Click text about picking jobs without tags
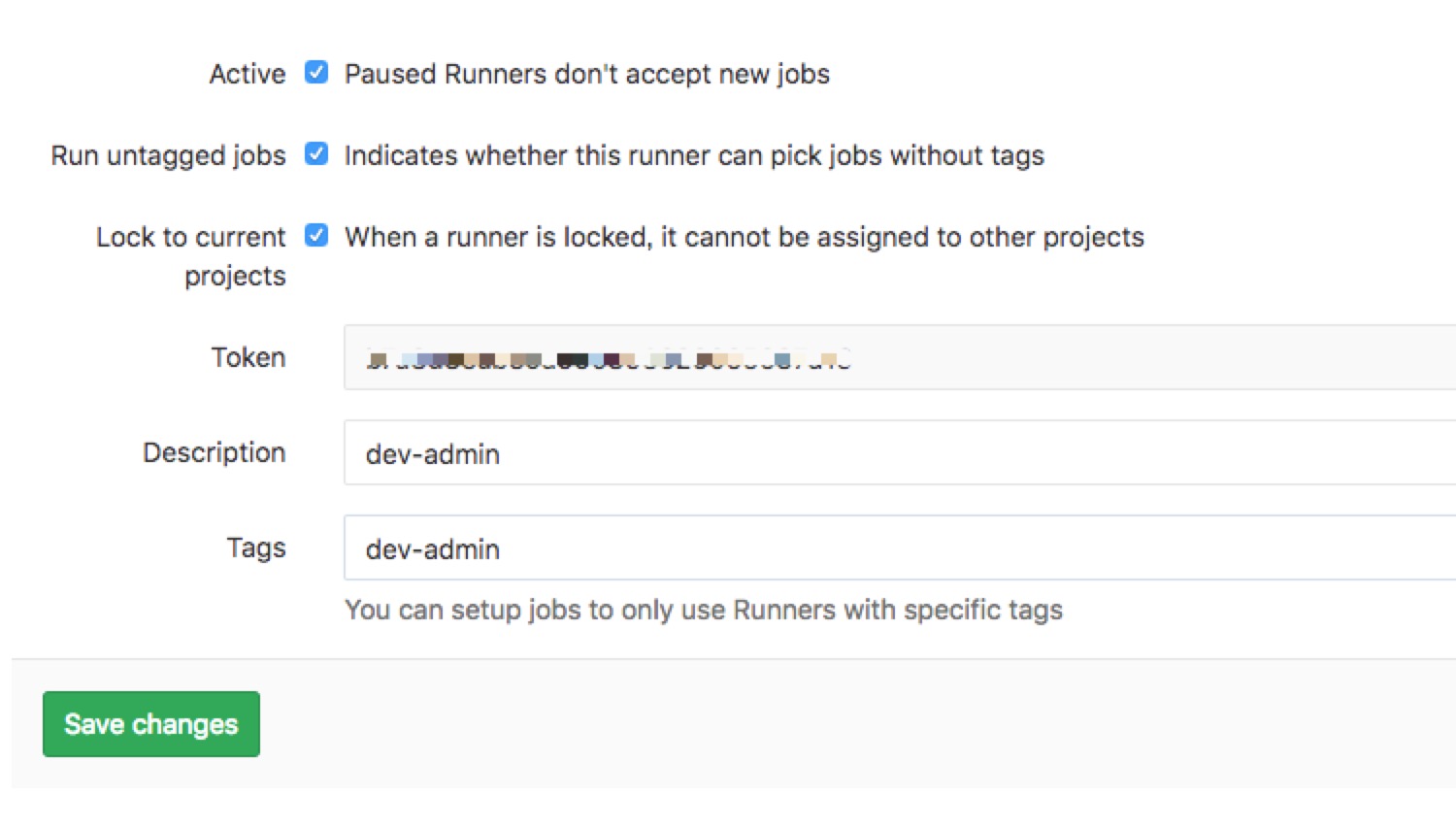Viewport: 1456px width, 829px height. click(x=694, y=154)
